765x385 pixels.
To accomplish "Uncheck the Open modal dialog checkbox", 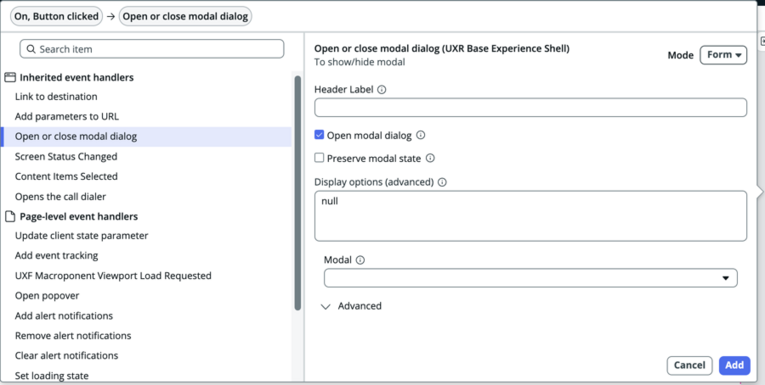I will pyautogui.click(x=319, y=135).
